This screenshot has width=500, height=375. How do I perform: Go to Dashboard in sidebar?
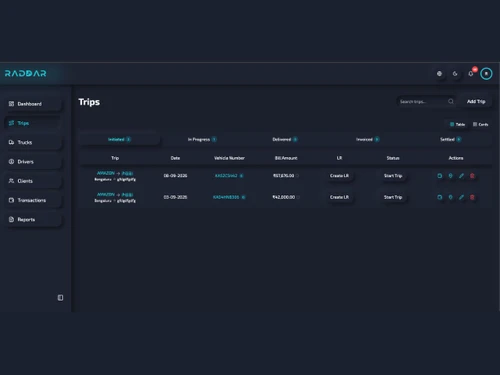pyautogui.click(x=33, y=104)
